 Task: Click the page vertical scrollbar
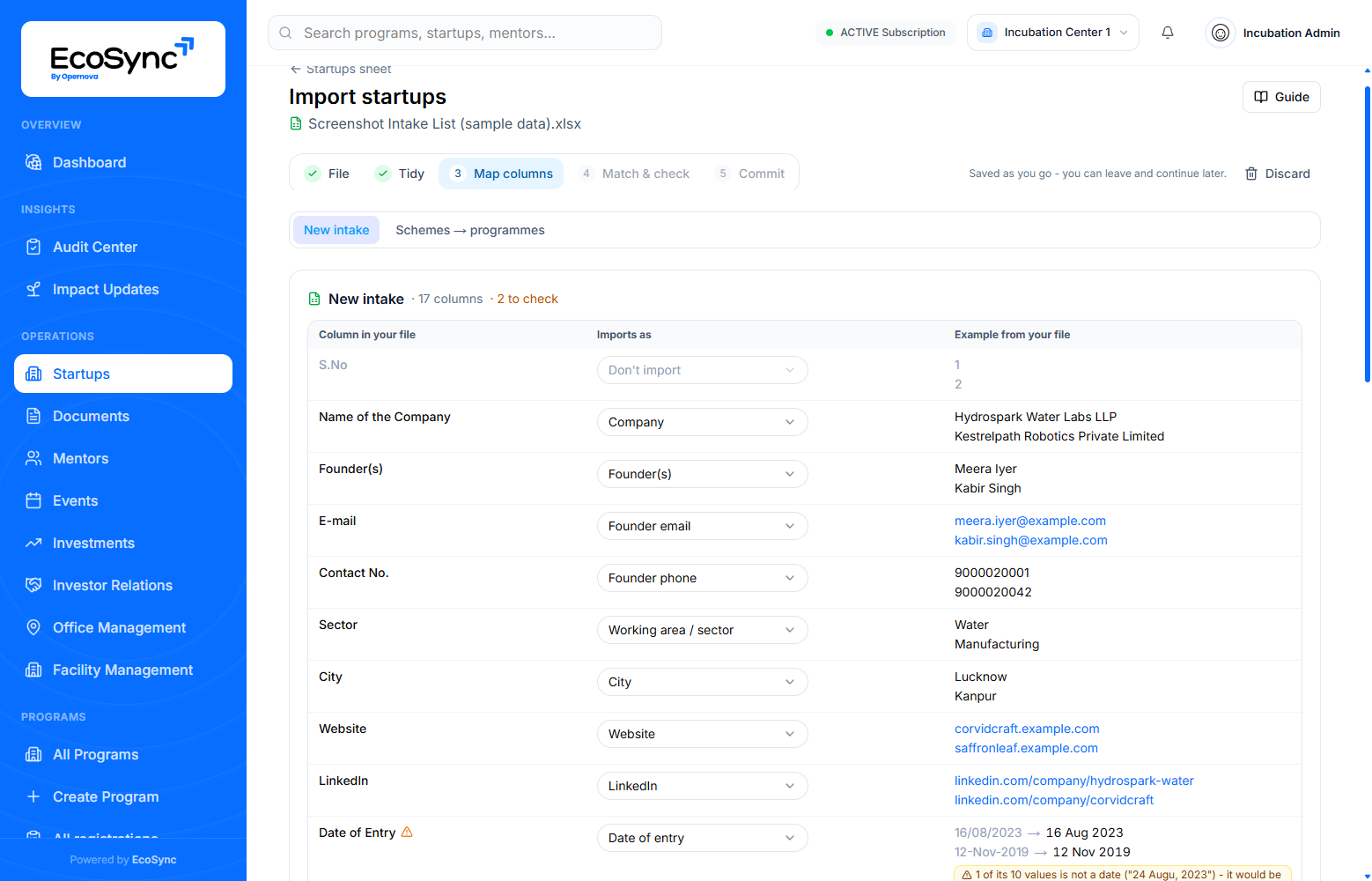(x=1367, y=233)
